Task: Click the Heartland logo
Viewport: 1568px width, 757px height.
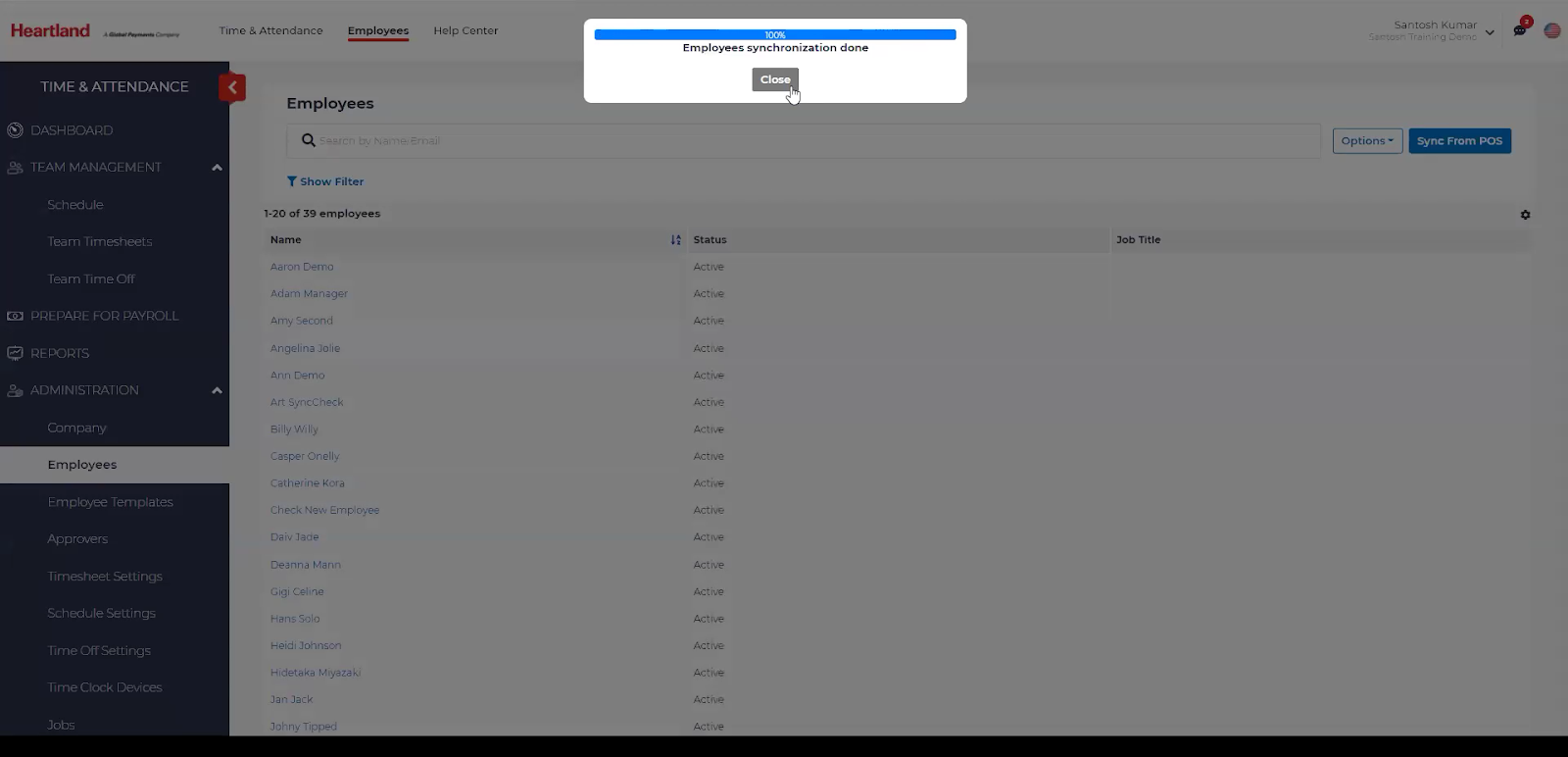Action: tap(50, 30)
